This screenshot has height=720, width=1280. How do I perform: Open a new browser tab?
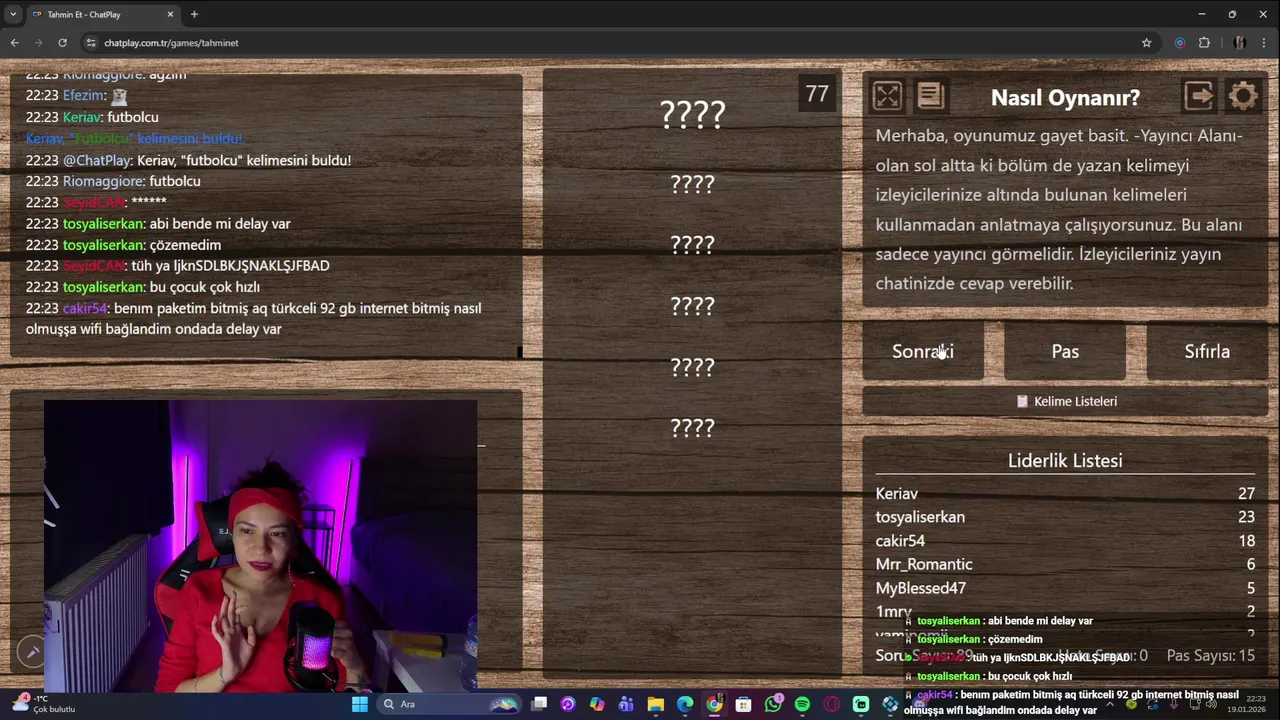194,14
